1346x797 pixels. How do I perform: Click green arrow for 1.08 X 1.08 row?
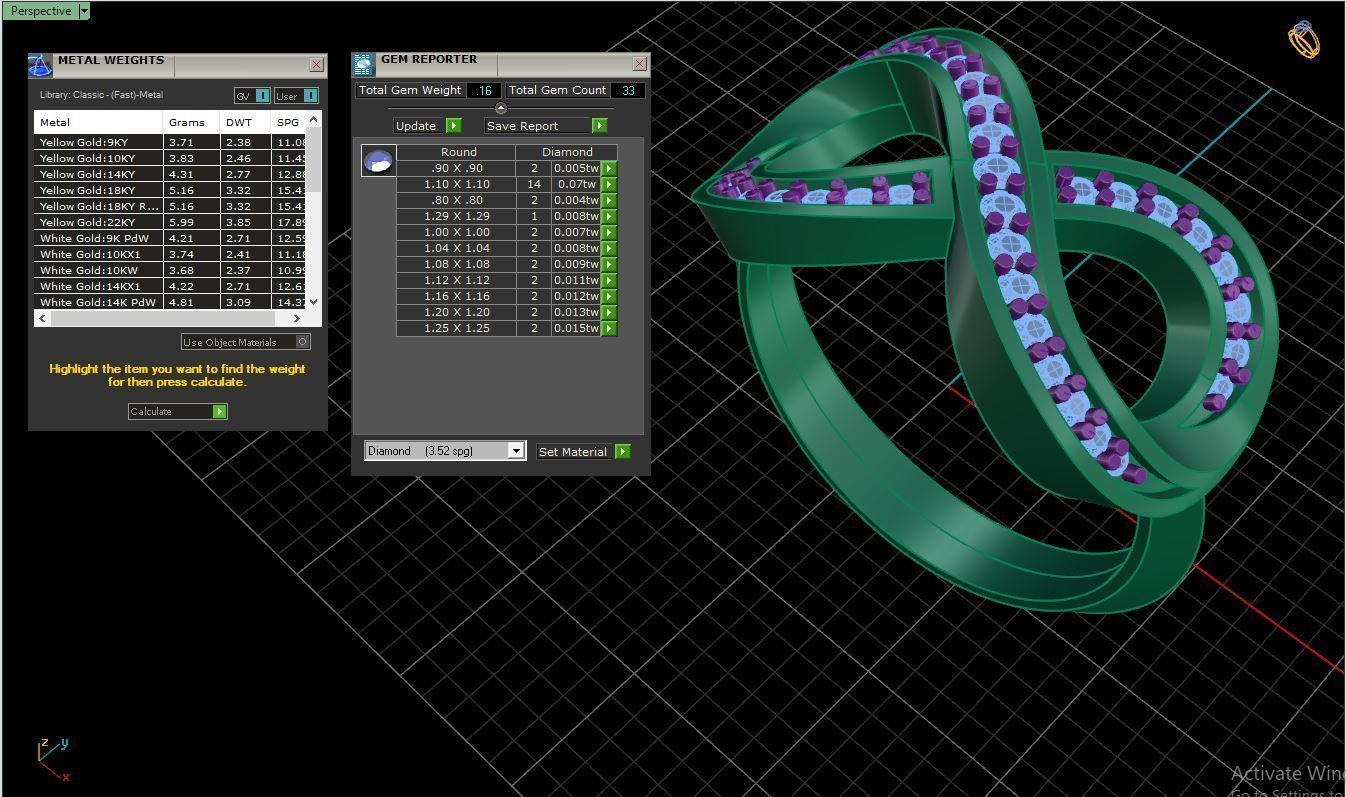click(x=608, y=265)
